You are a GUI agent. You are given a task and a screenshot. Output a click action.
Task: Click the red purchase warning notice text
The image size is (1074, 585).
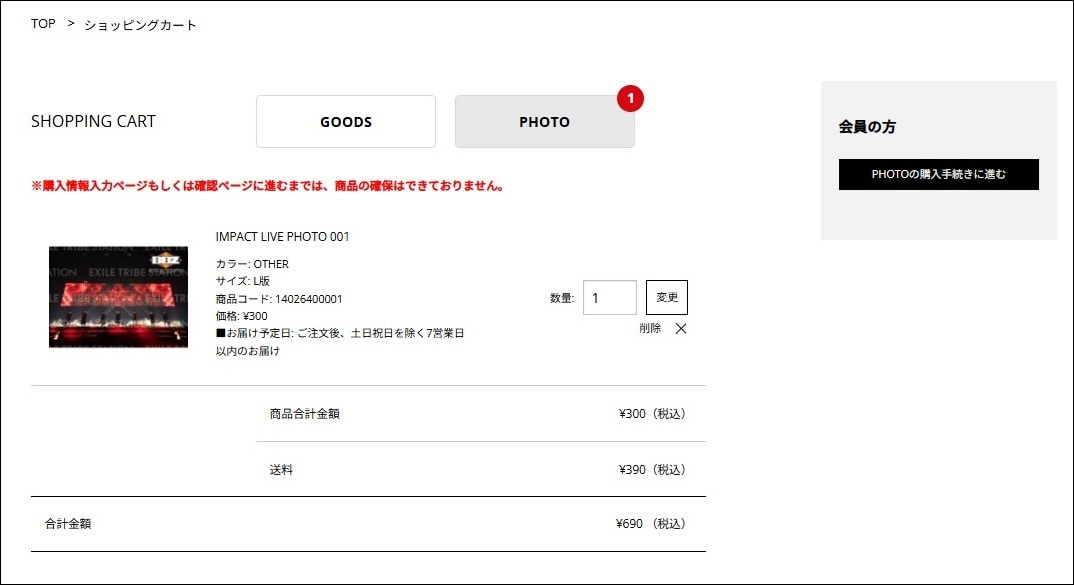[x=268, y=186]
